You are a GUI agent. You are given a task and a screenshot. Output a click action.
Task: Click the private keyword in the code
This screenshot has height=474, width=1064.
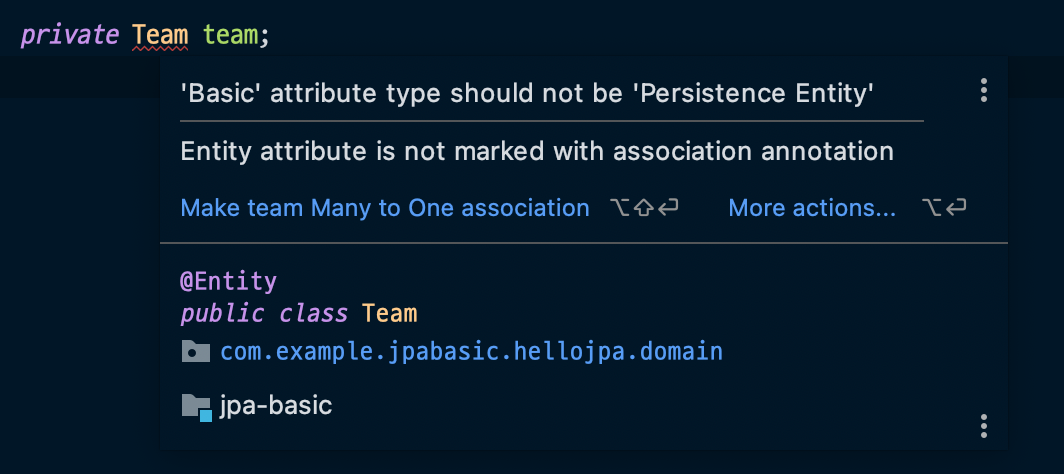coord(70,36)
